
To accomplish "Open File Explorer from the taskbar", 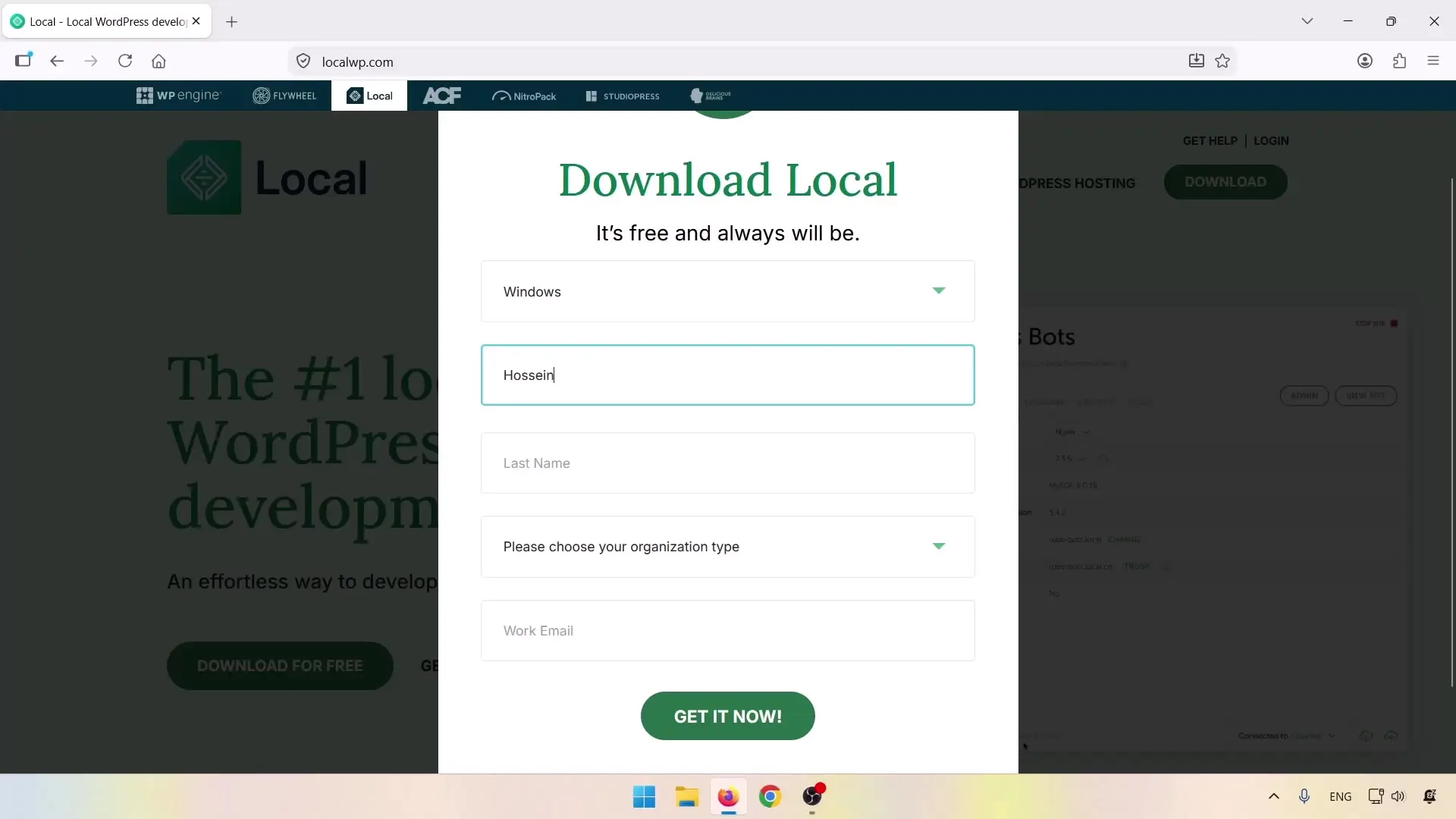I will pyautogui.click(x=686, y=797).
